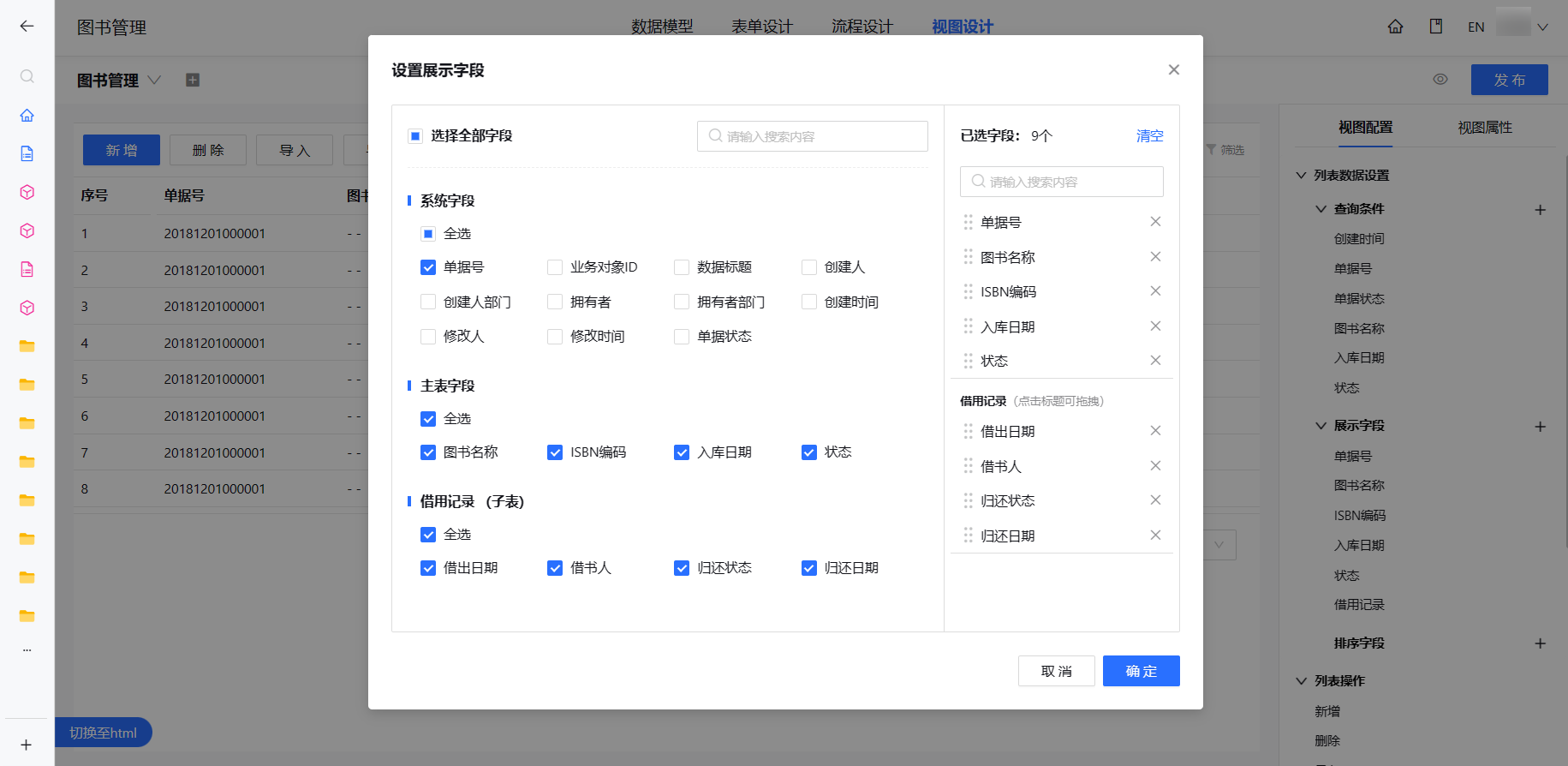Click the 清空 link to clear selected fields

click(x=1150, y=135)
